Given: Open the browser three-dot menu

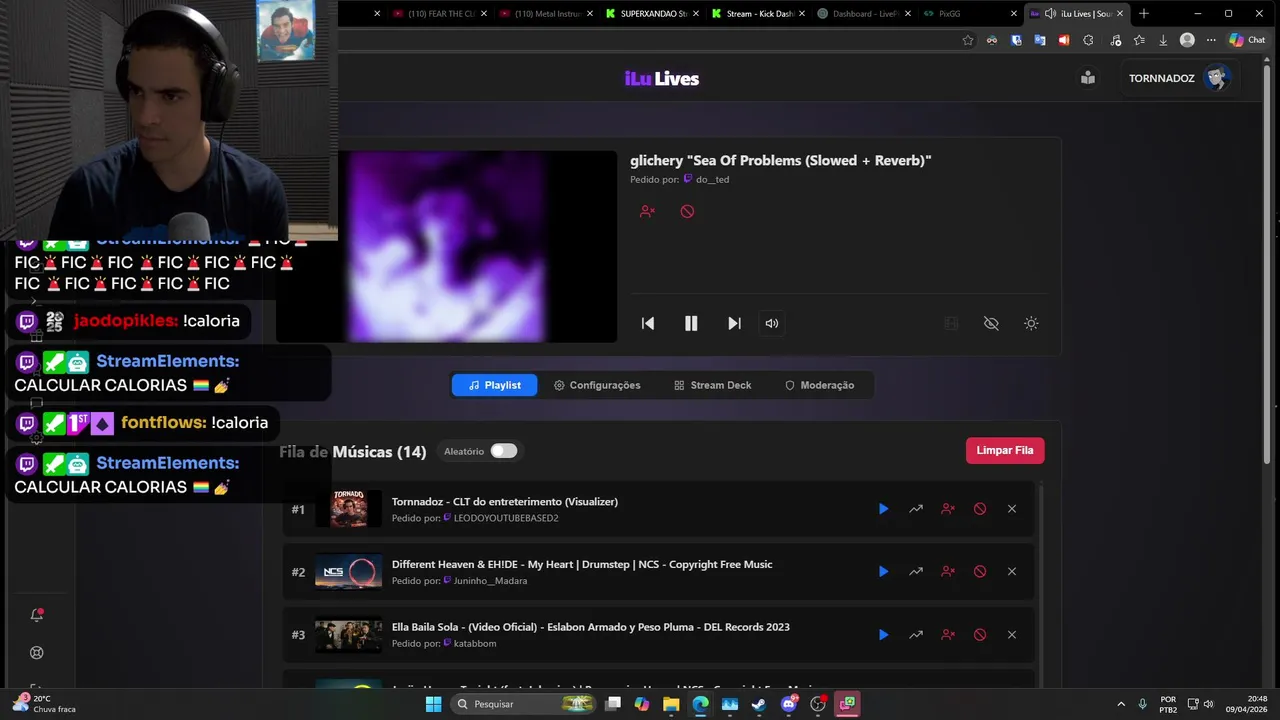Looking at the screenshot, I should 1211,40.
